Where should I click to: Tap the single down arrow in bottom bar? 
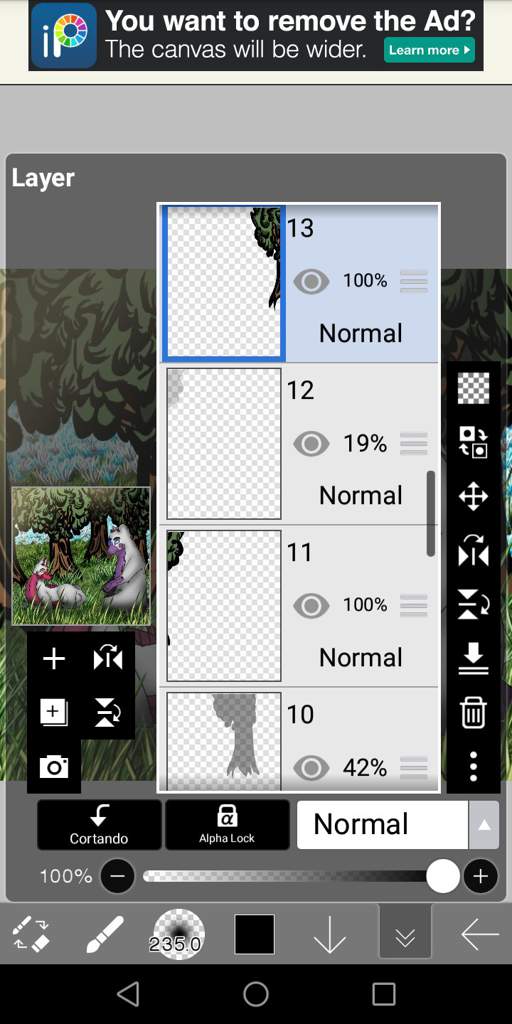[x=329, y=935]
